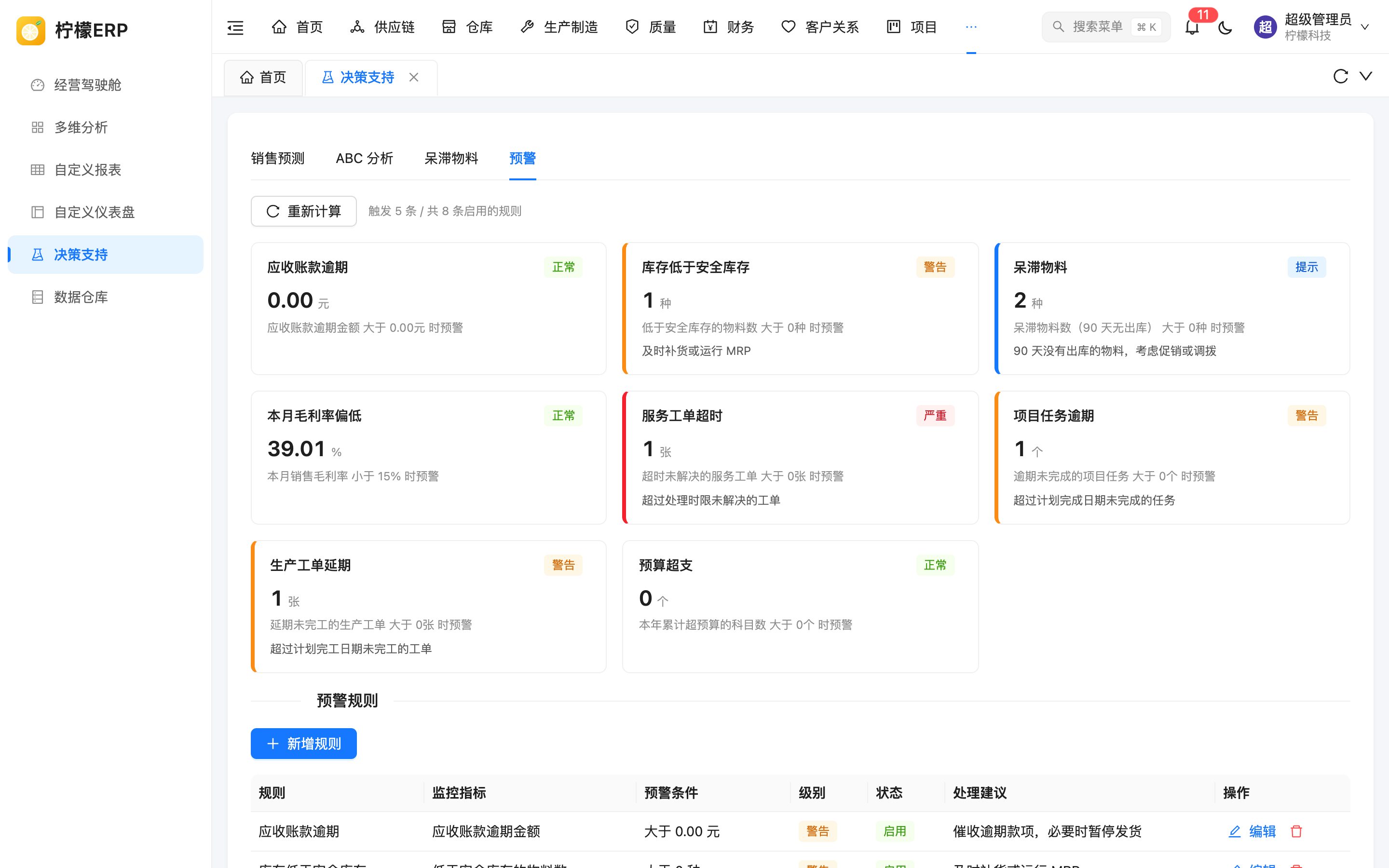Collapse the sidebar with the menu-fold icon
Image resolution: width=1389 pixels, height=868 pixels.
235,27
